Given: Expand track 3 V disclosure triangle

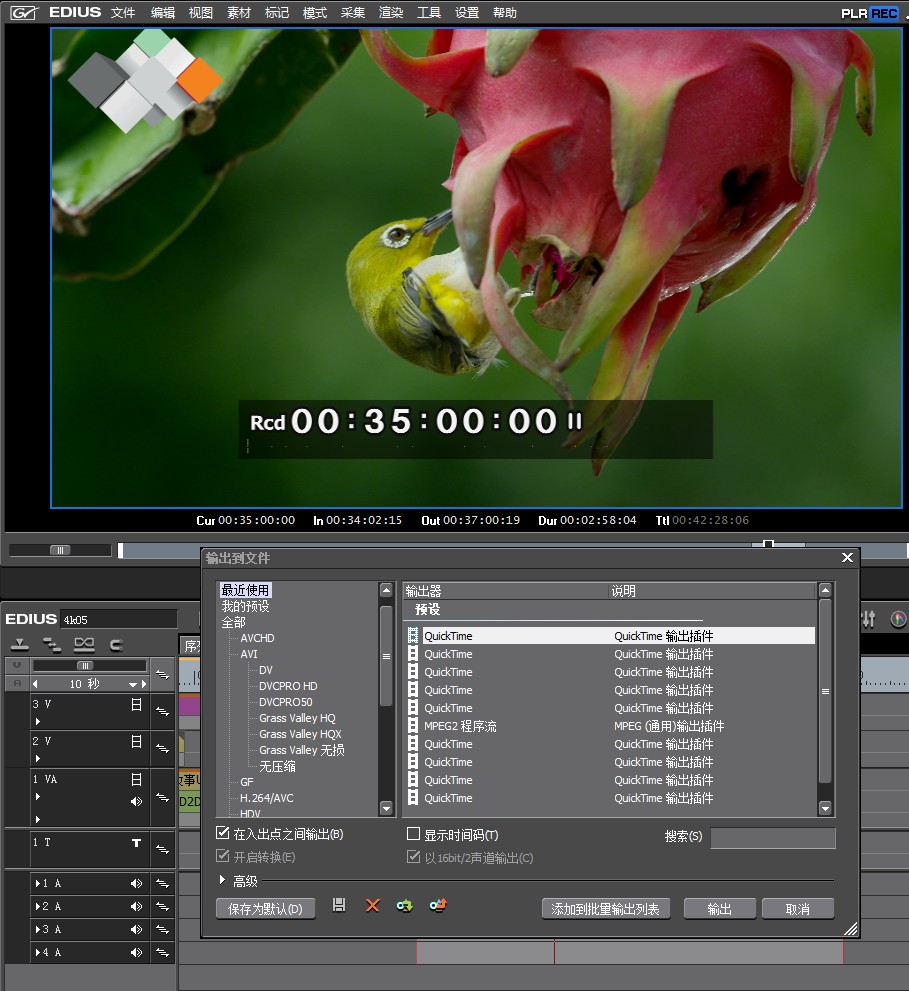Looking at the screenshot, I should 38,721.
